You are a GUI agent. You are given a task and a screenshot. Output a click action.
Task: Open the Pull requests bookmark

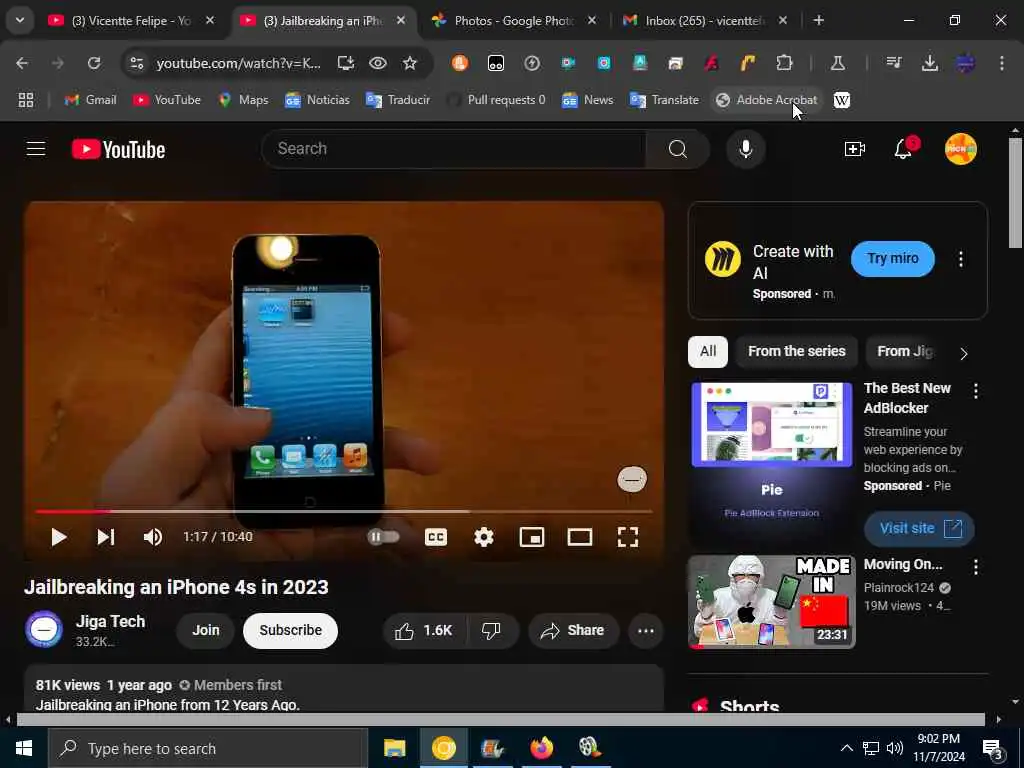(497, 100)
